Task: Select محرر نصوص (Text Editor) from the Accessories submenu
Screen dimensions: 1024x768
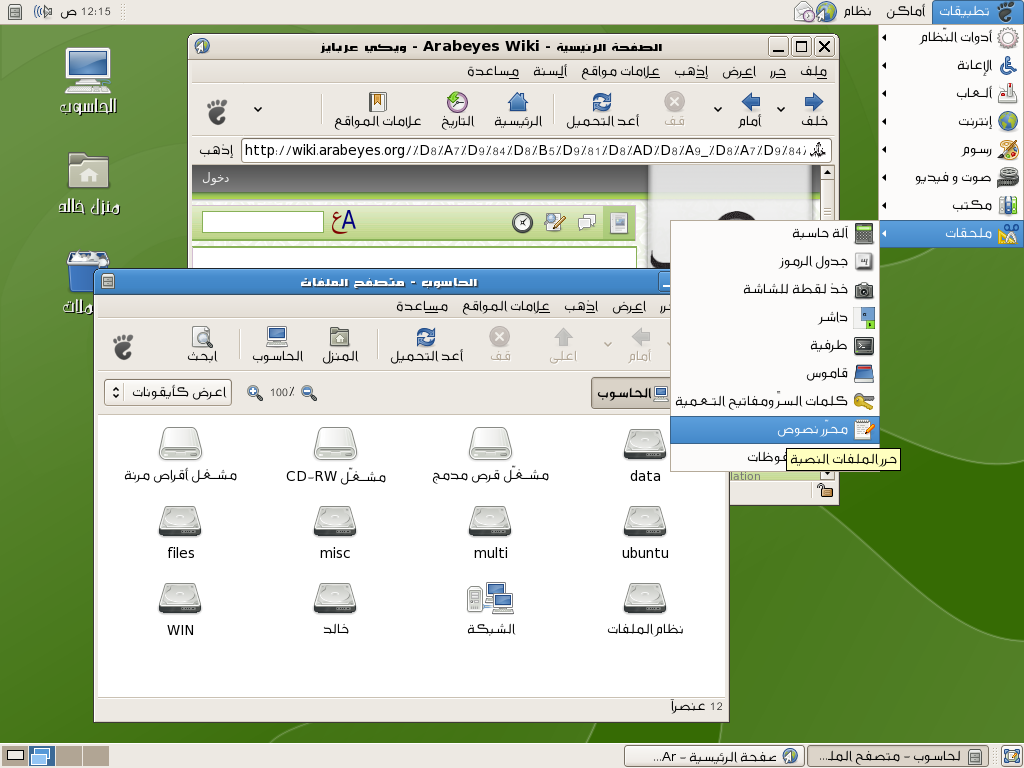Action: (812, 430)
